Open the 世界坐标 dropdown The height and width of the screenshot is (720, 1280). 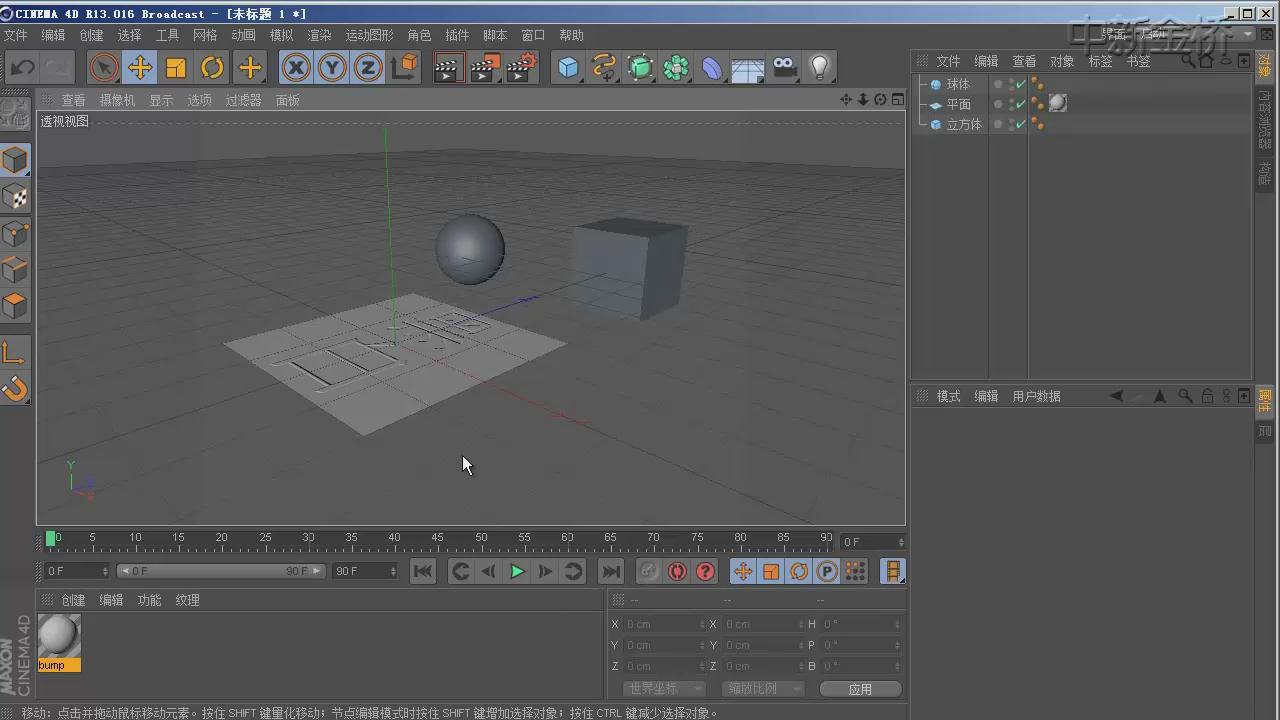[x=665, y=689]
